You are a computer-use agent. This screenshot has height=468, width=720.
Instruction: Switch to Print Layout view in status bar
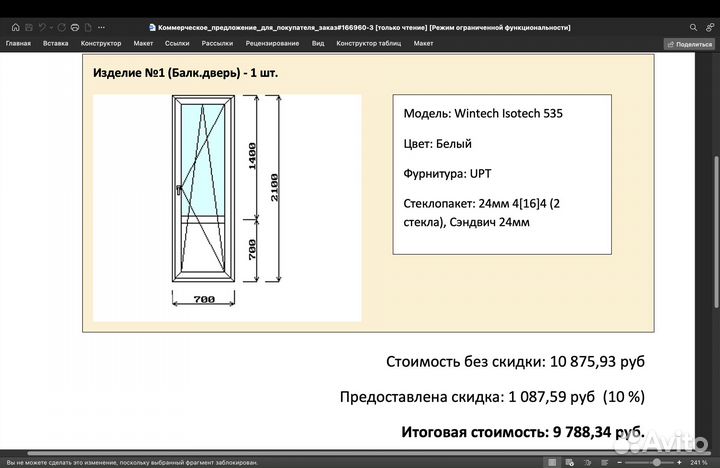click(x=552, y=462)
